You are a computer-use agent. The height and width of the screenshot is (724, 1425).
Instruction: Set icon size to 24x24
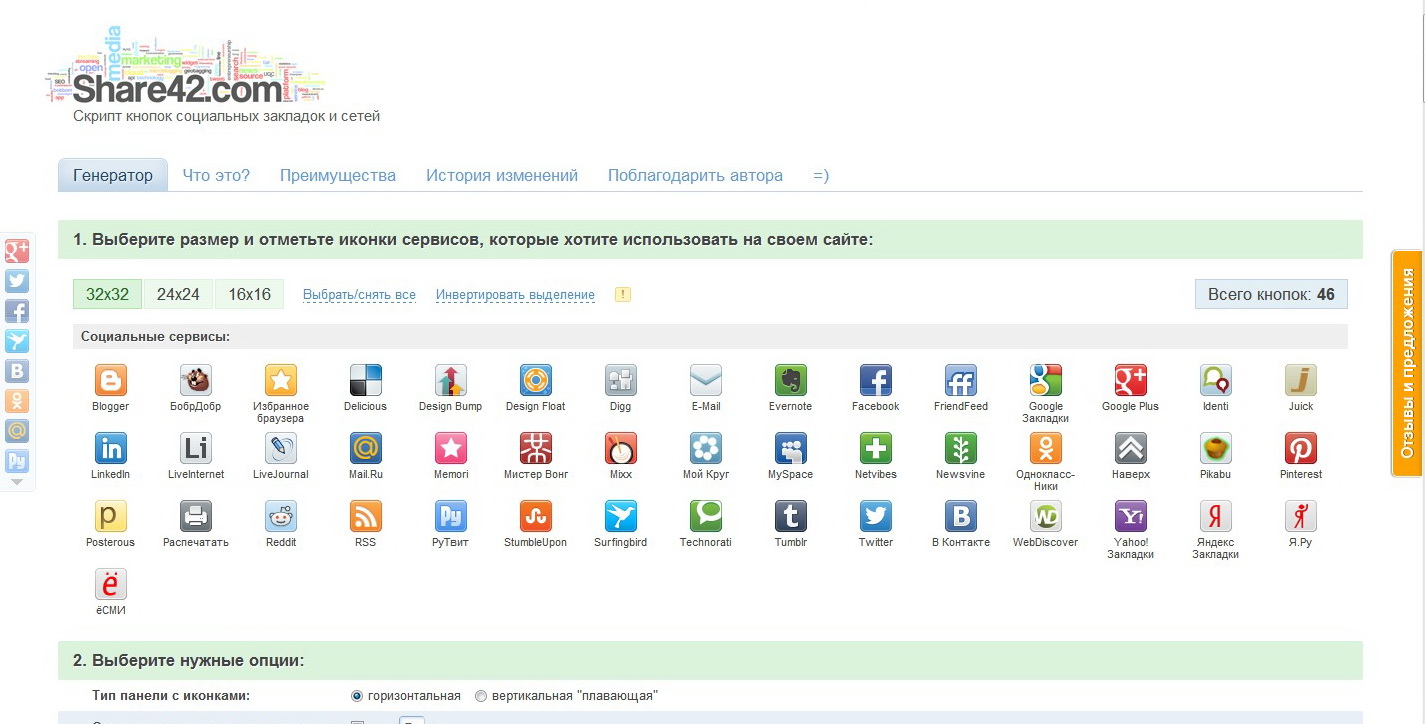pyautogui.click(x=178, y=294)
